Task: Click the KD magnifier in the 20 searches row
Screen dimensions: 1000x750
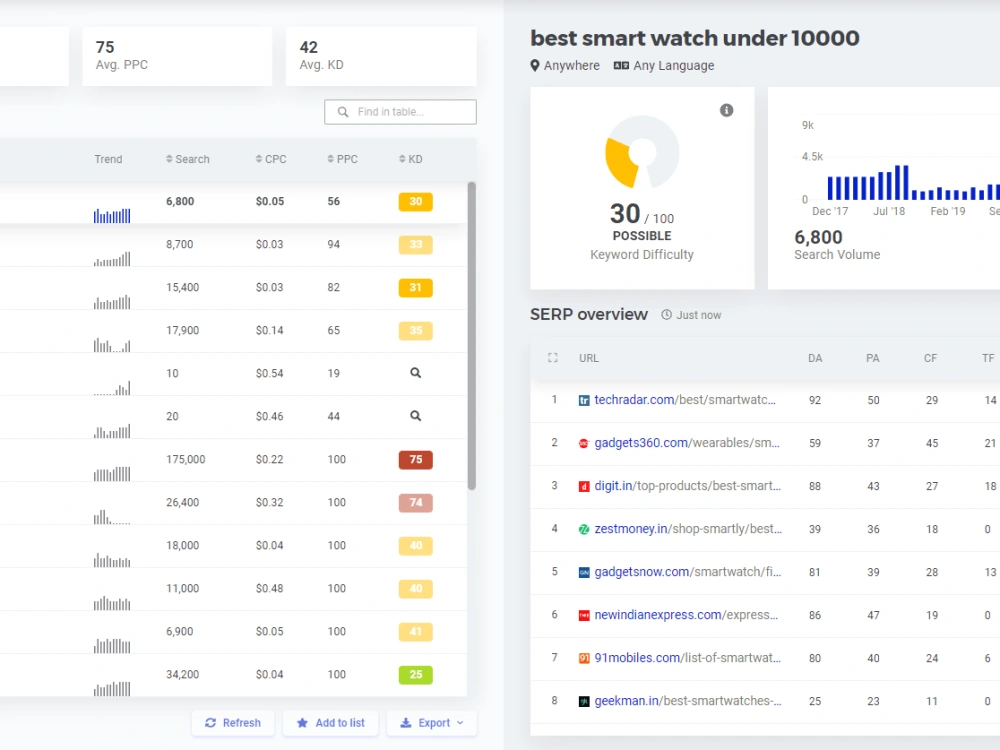Action: tap(415, 416)
